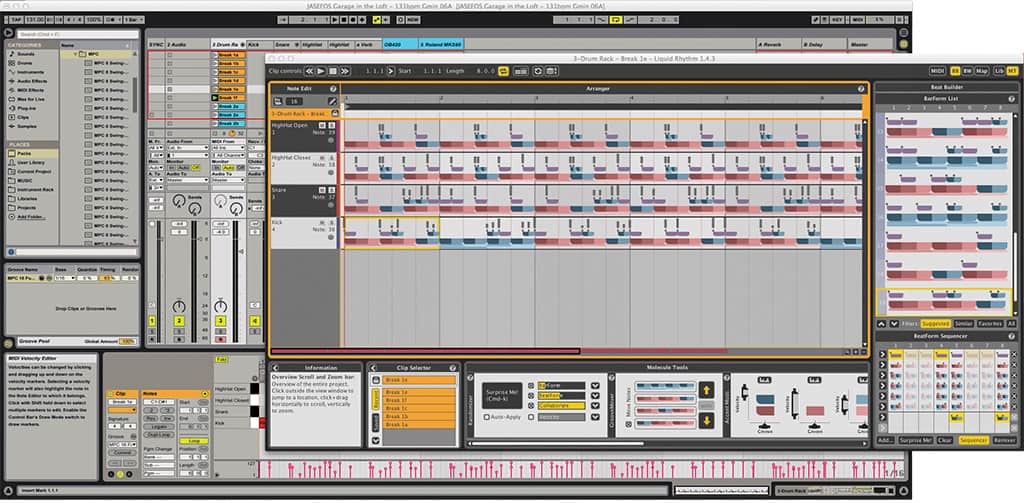The width and height of the screenshot is (1024, 503).
Task: Click the lock icon on 3-Drum Rack track
Action: point(335,113)
